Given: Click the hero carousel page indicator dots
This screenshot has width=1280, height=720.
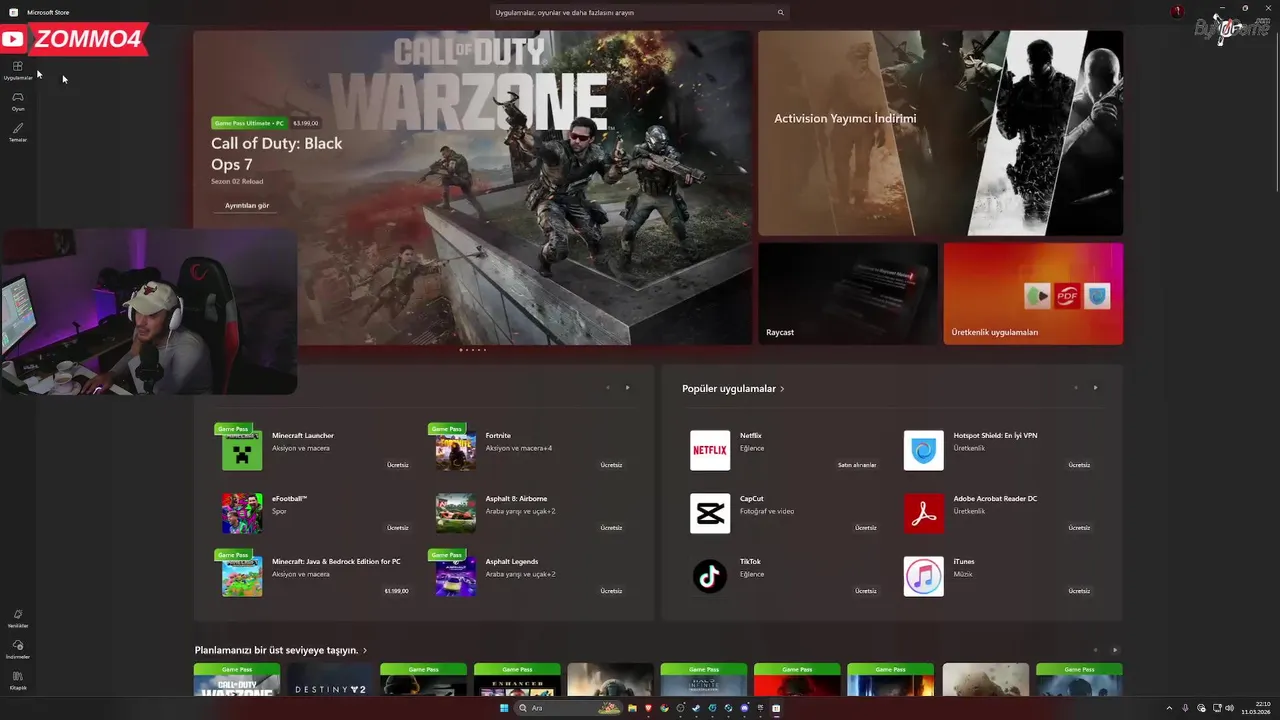Looking at the screenshot, I should coord(473,350).
